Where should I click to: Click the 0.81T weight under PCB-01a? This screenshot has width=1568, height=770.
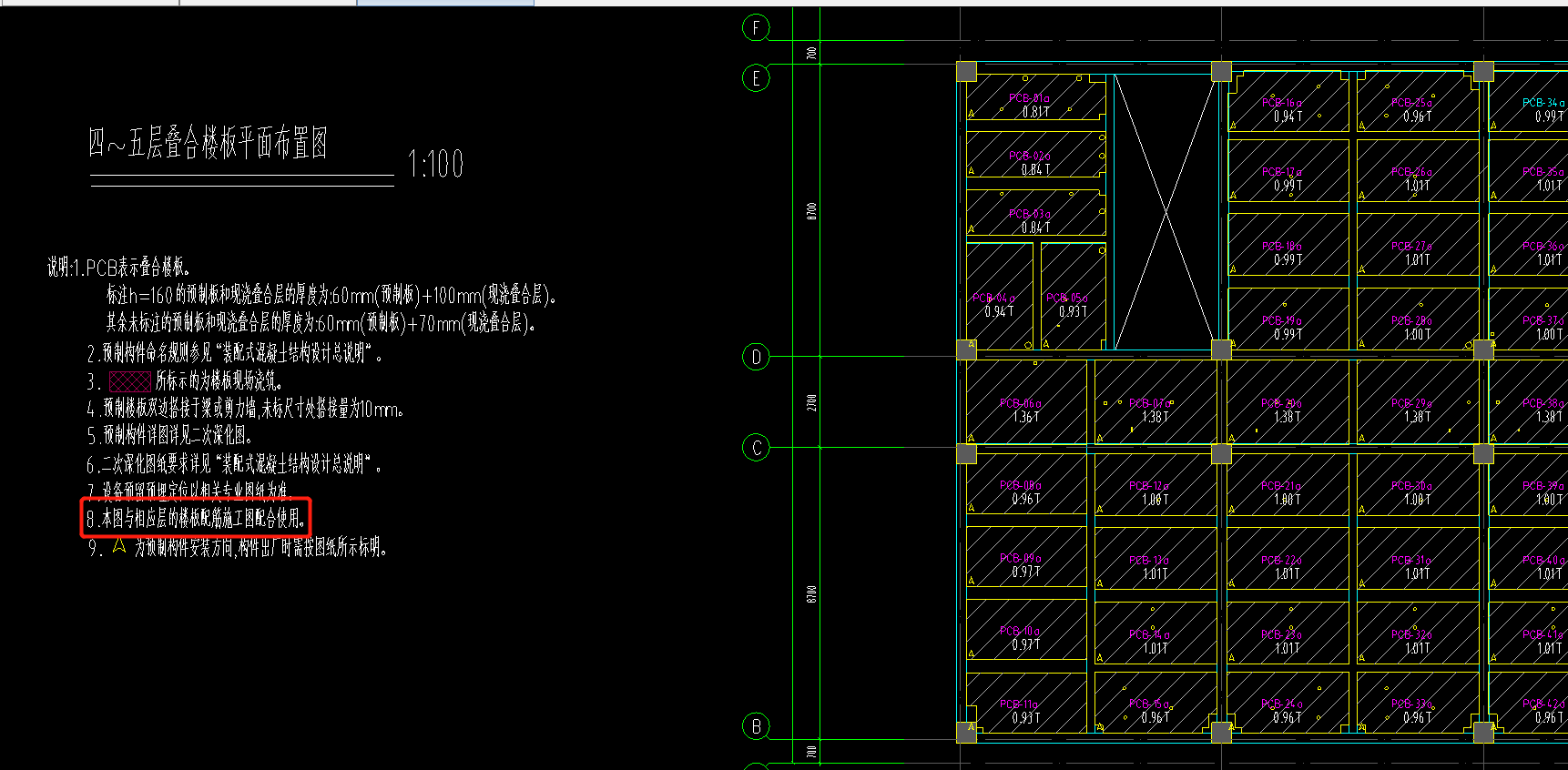(1035, 112)
